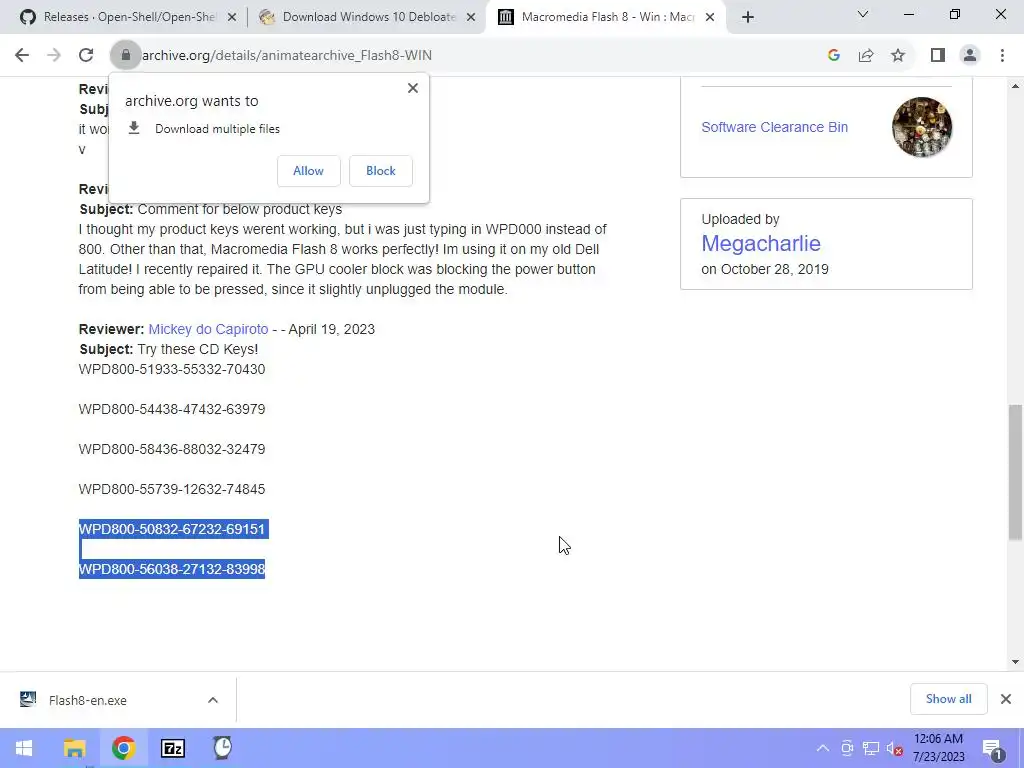1024x768 pixels.
Task: Click the Chrome taskbar icon
Action: [x=123, y=748]
